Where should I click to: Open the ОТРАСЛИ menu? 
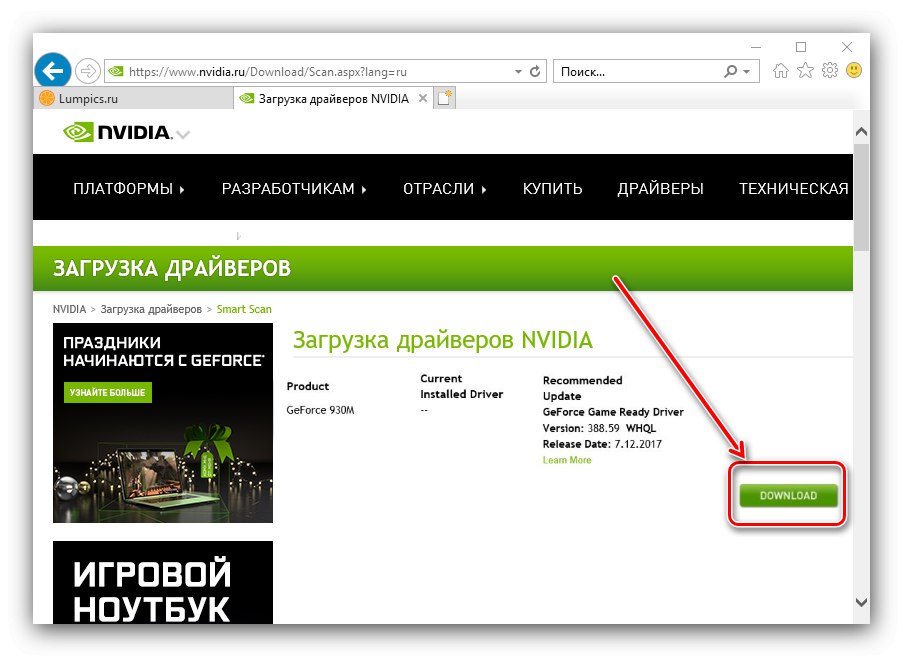445,189
